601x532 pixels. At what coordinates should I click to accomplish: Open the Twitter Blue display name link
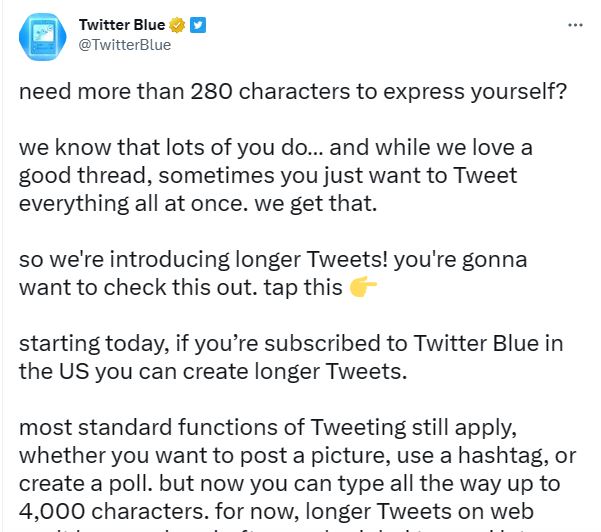click(x=122, y=25)
